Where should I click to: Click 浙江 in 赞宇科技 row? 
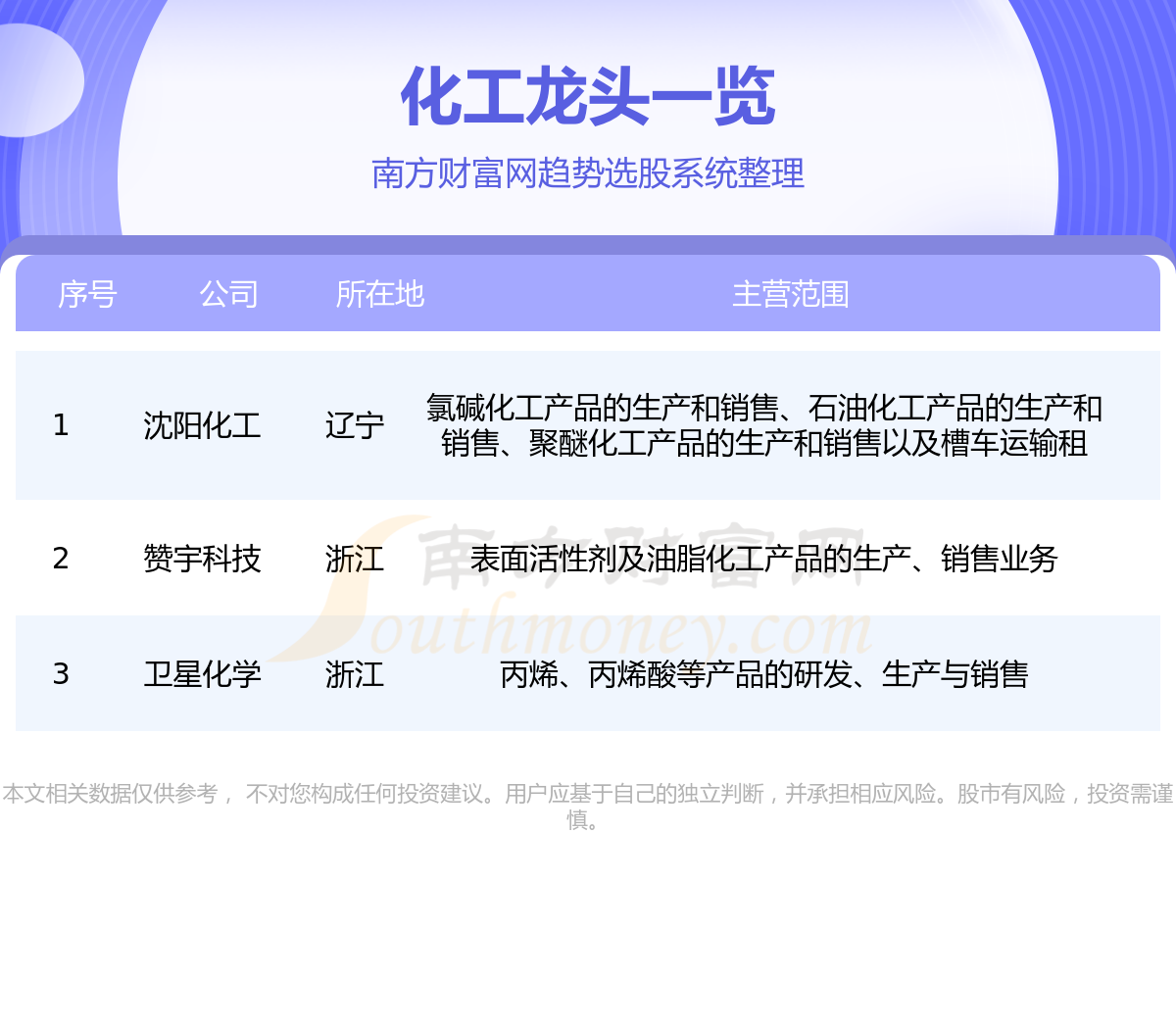tap(355, 559)
